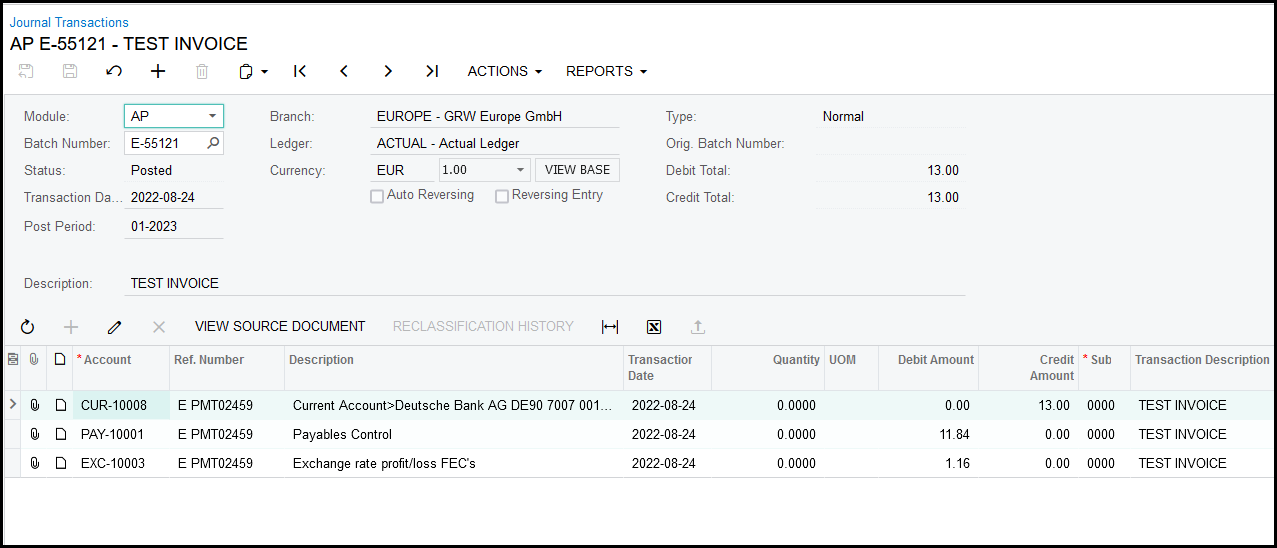Tick the Reversing Entry checkbox
1277x548 pixels.
point(502,196)
